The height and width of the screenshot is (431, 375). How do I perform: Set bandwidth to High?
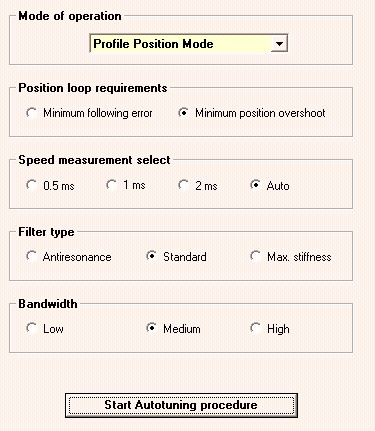coord(256,328)
